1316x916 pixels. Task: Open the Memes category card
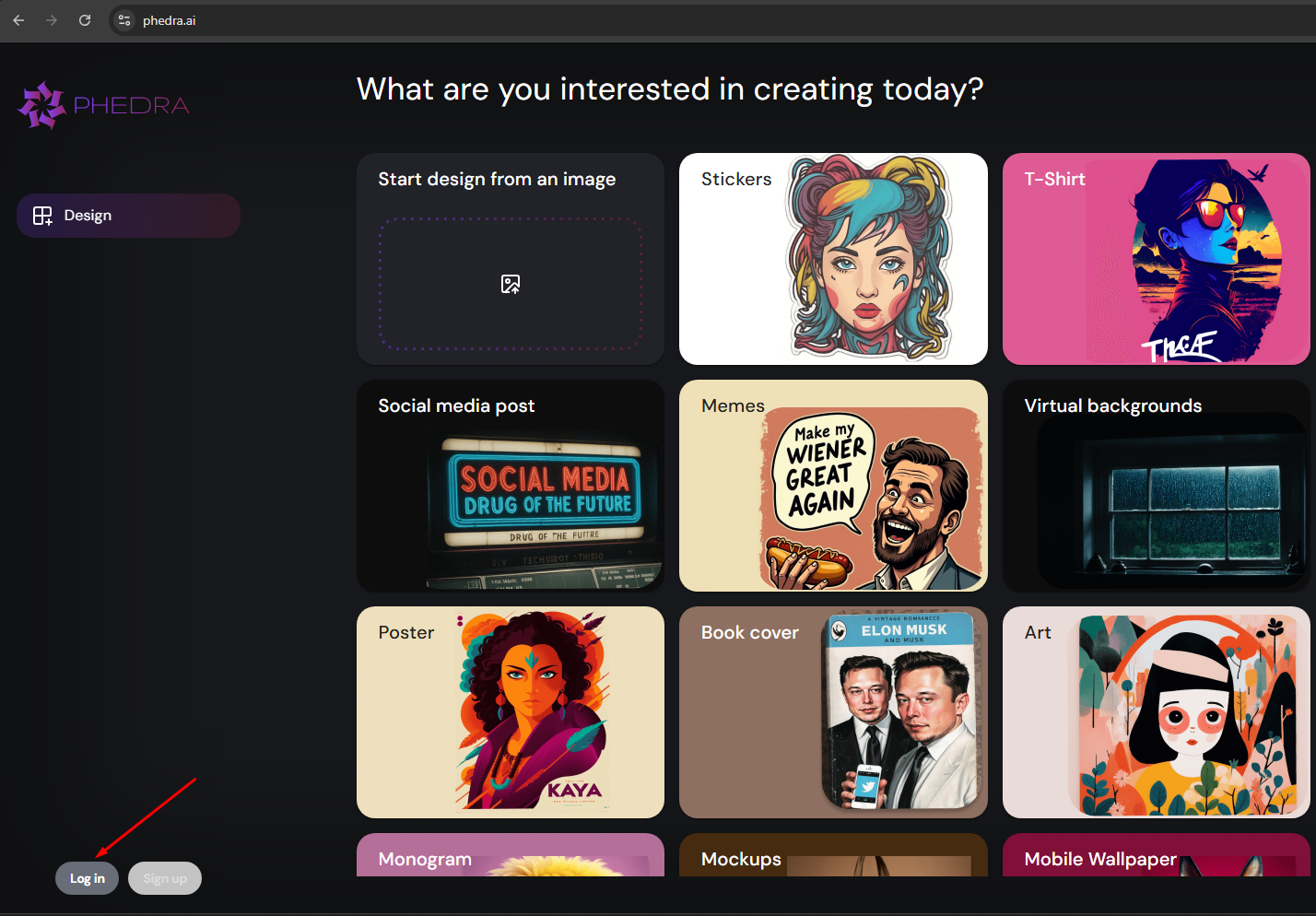(x=833, y=486)
